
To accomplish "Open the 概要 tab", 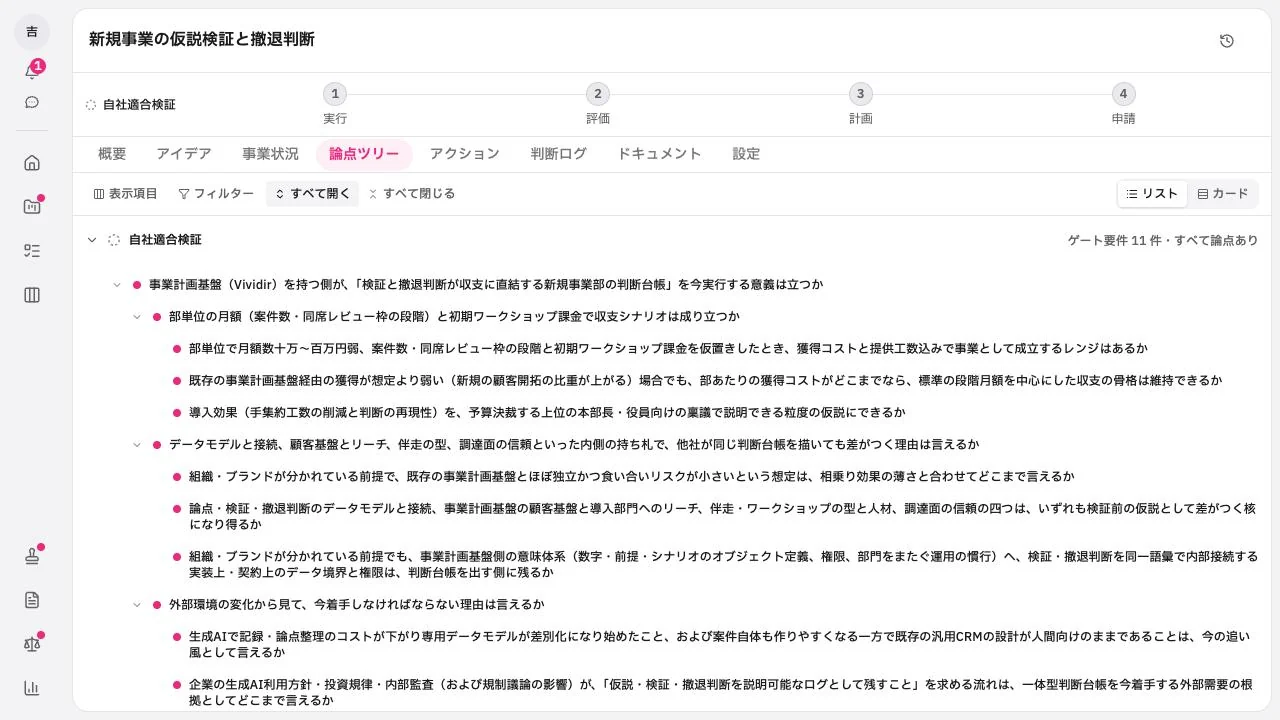I will [112, 154].
